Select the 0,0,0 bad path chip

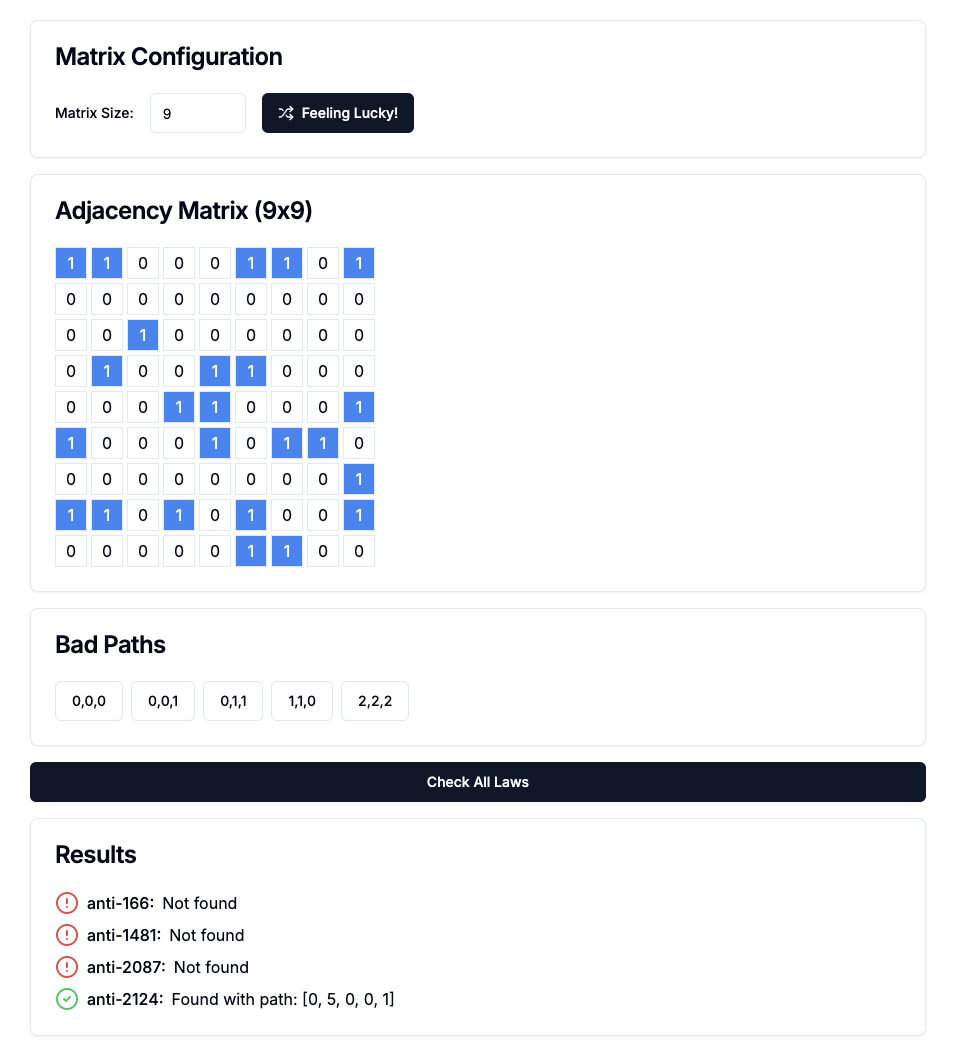[89, 701]
